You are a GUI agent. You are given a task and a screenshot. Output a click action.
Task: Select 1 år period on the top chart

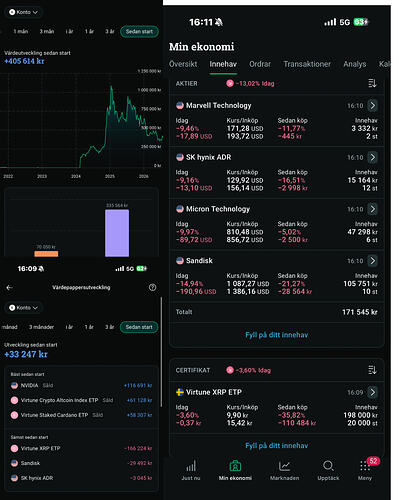(89, 31)
